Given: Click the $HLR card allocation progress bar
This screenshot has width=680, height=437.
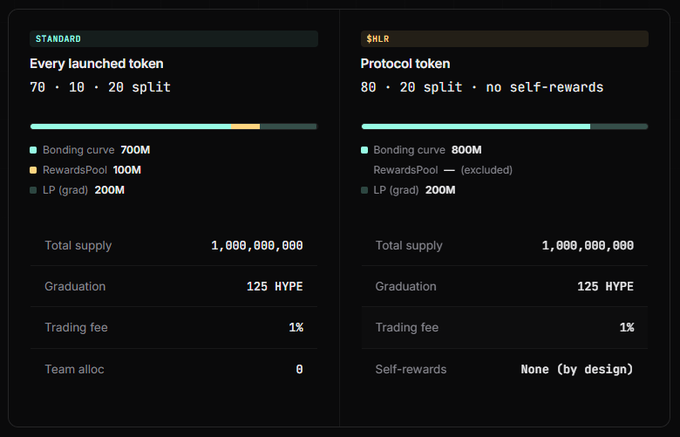Looking at the screenshot, I should click(x=504, y=127).
